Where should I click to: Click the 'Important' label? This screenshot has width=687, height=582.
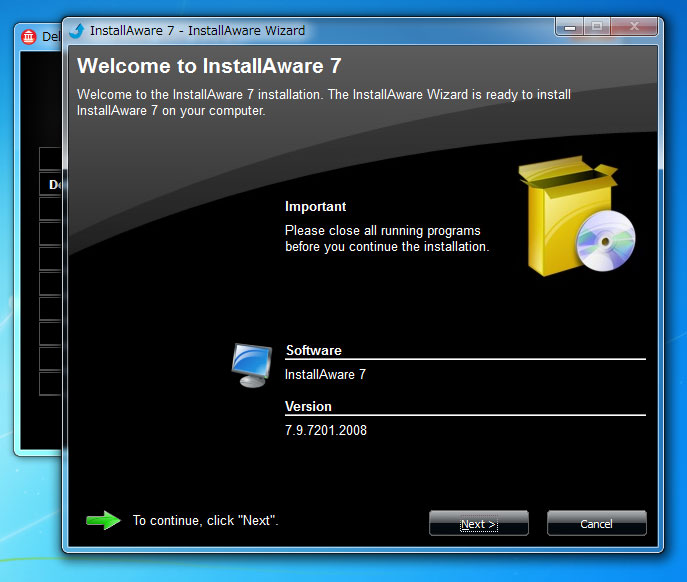315,206
